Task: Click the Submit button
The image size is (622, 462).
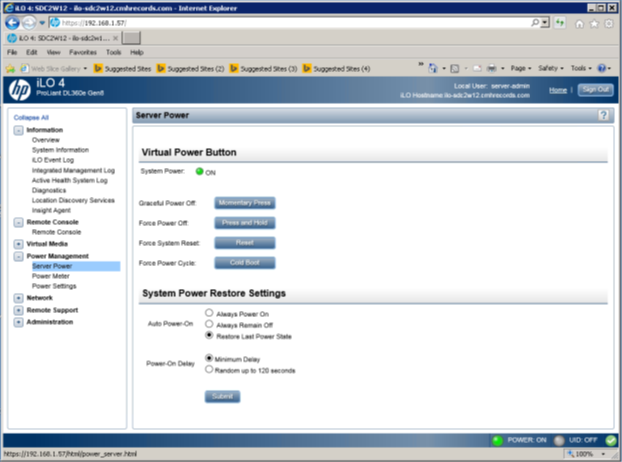Action: tap(223, 396)
